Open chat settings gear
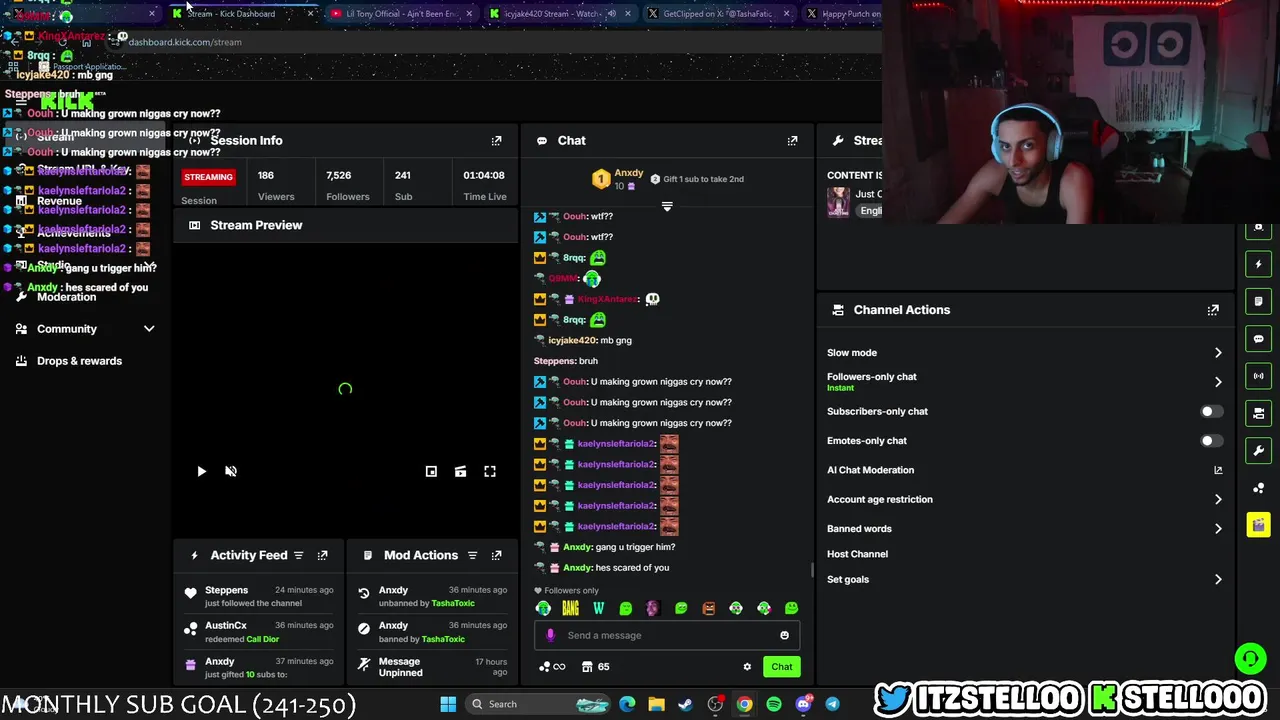Viewport: 1280px width, 720px height. [746, 667]
